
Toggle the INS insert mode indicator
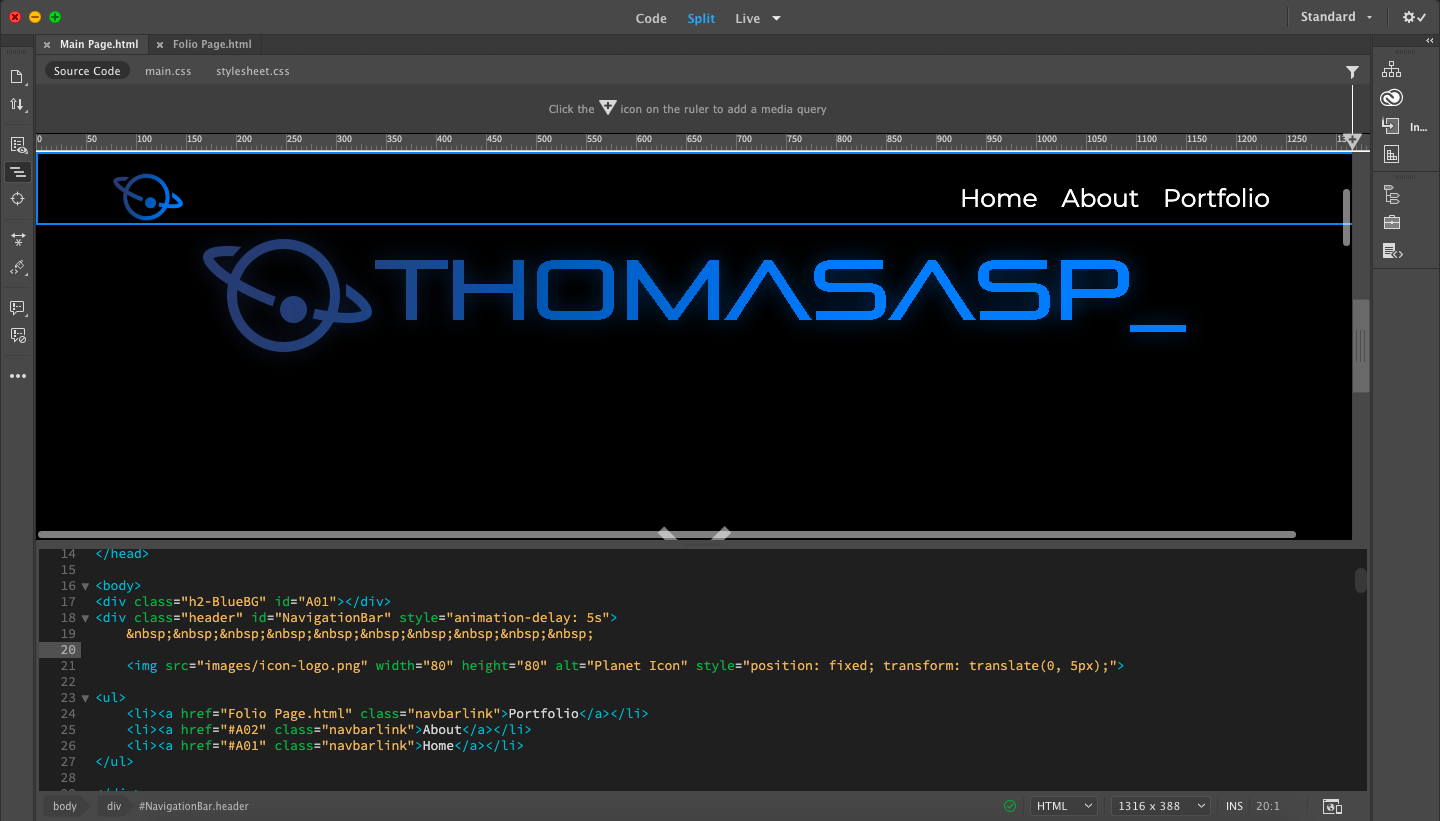(1235, 806)
